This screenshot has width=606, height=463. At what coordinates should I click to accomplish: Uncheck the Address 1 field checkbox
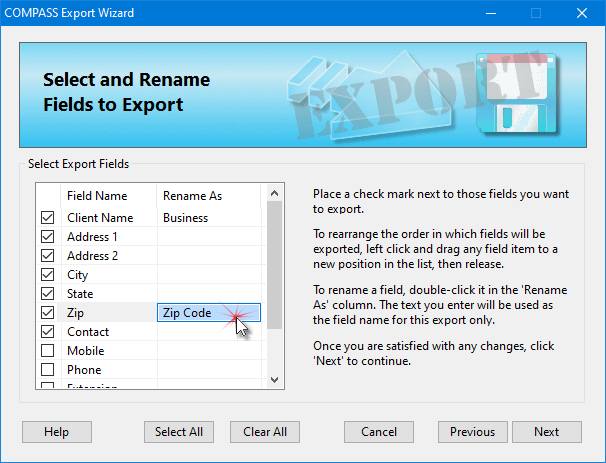pos(48,237)
